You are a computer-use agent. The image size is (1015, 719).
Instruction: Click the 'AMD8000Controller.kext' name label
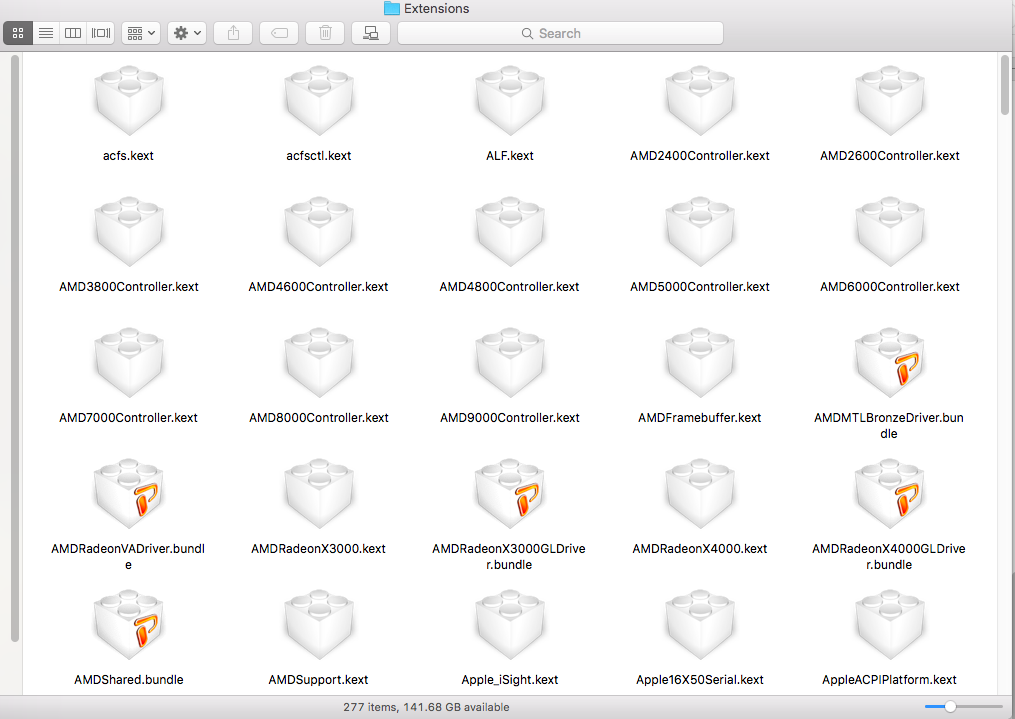tap(319, 417)
